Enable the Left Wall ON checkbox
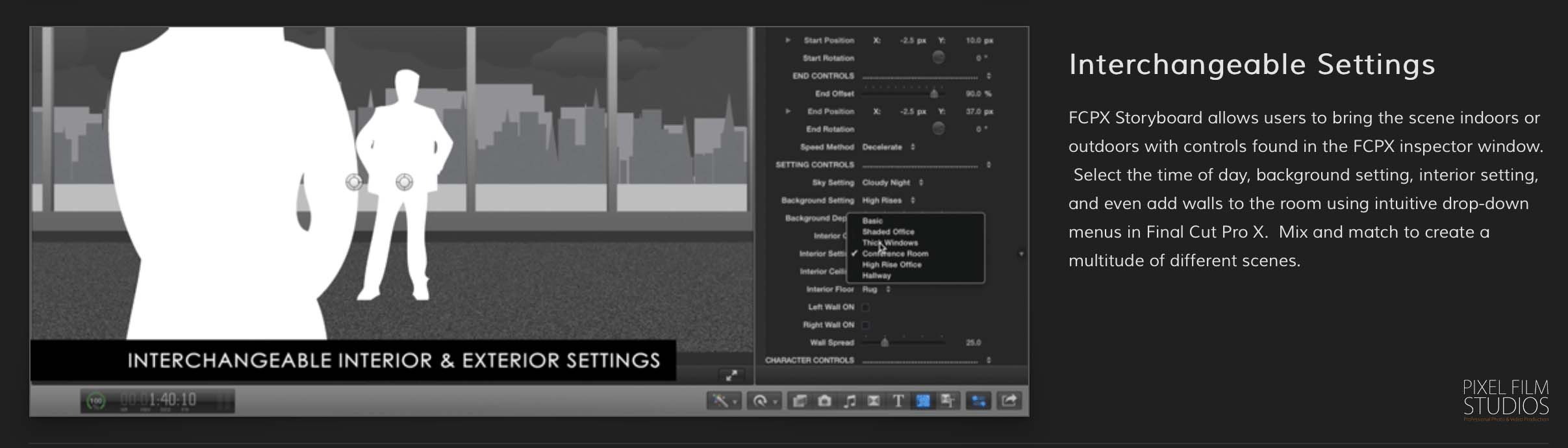The height and width of the screenshot is (448, 1568). [866, 307]
